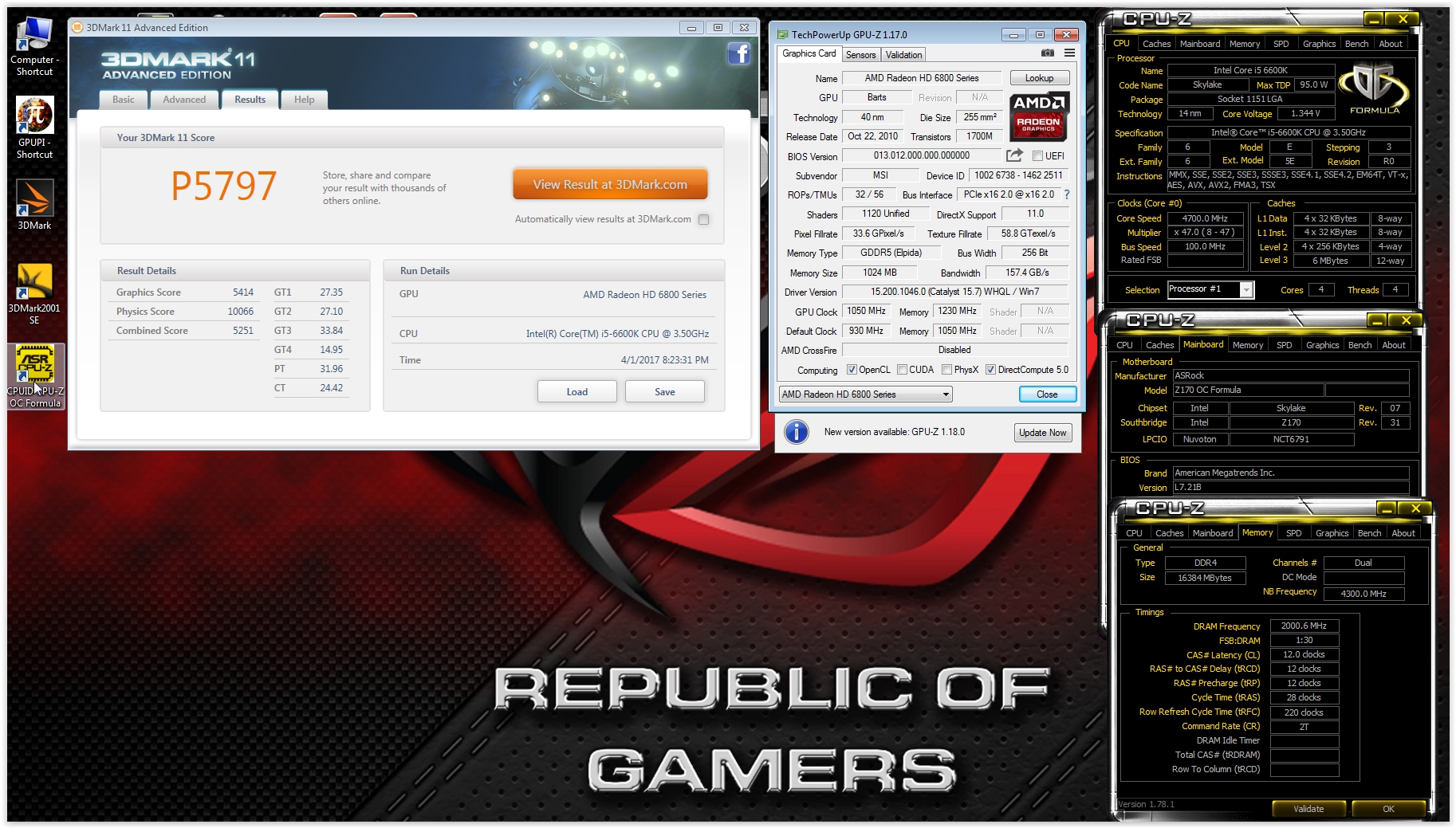This screenshot has width=1456, height=828.
Task: Open the GPU-Z hamburger menu icon
Action: tap(1069, 53)
